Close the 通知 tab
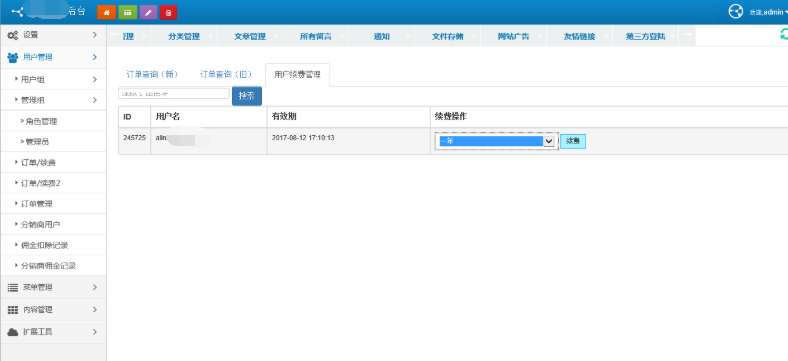The image size is (788, 361). click(408, 36)
